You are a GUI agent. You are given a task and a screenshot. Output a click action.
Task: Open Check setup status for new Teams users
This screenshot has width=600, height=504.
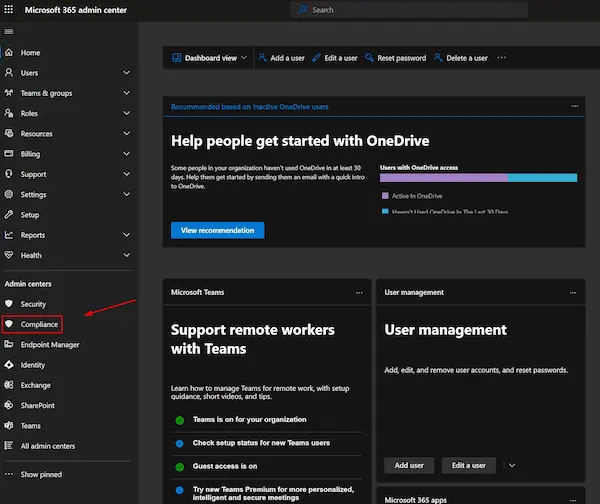[261, 443]
